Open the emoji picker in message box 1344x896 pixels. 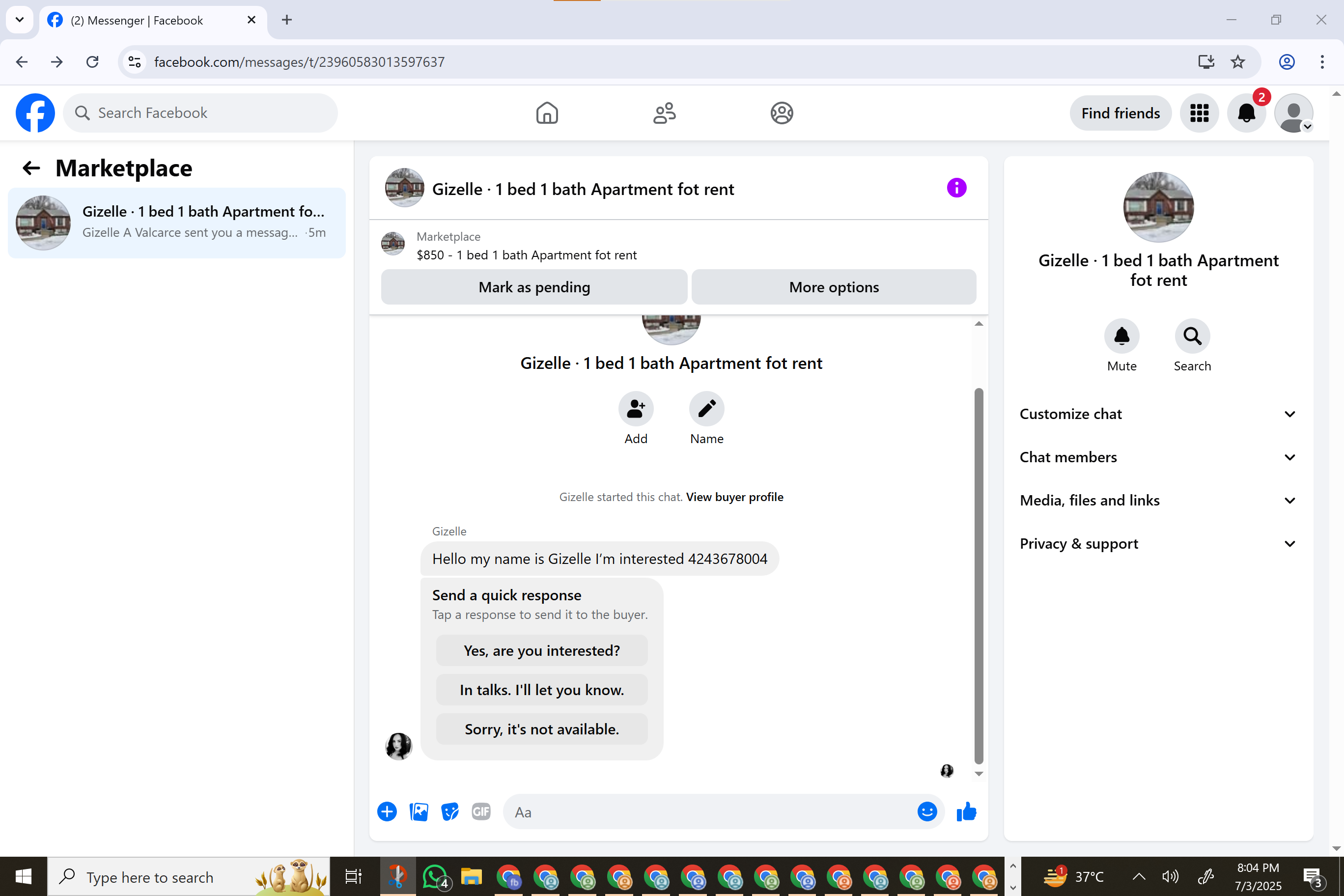point(926,812)
